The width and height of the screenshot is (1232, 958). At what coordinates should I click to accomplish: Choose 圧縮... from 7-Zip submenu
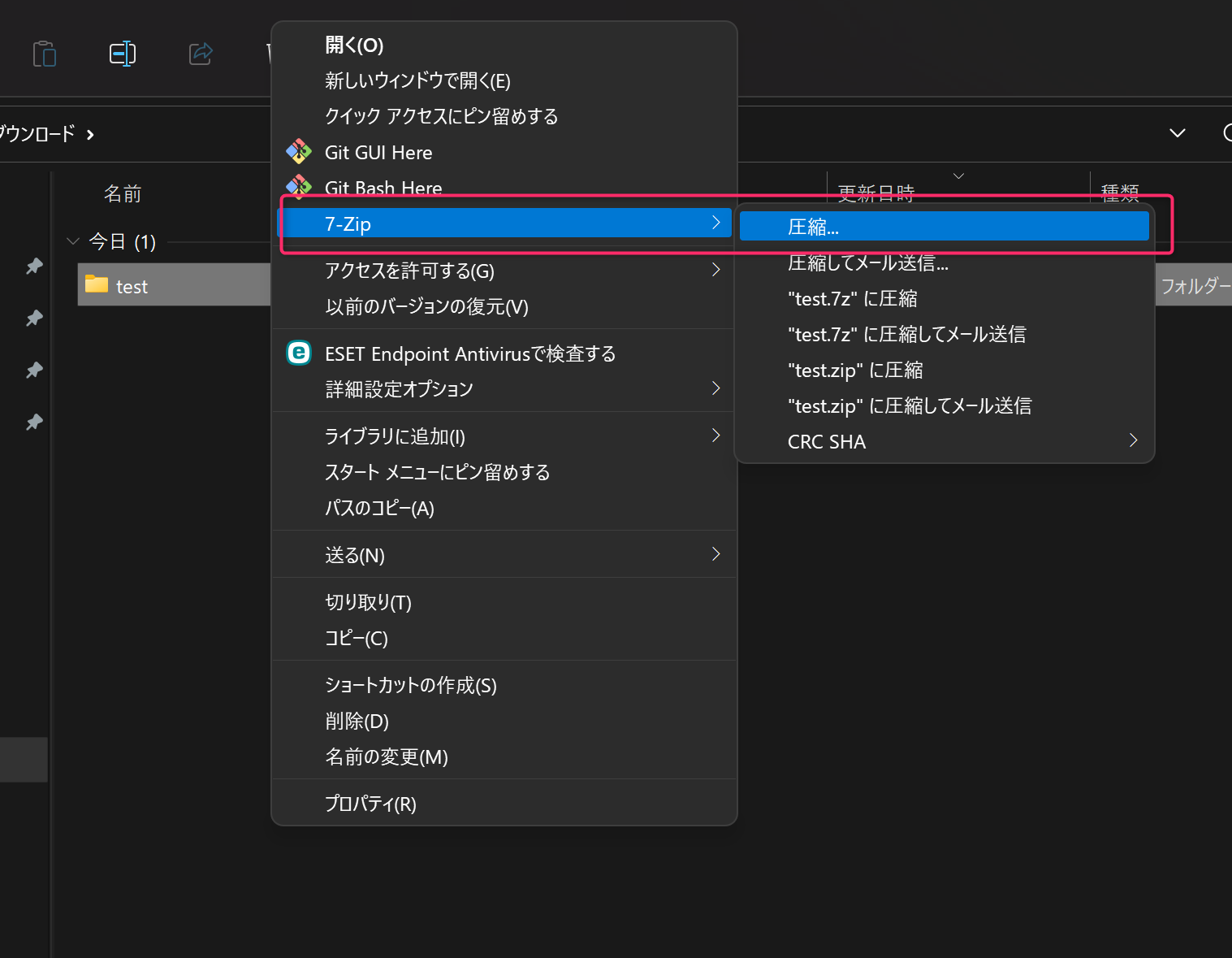click(942, 227)
